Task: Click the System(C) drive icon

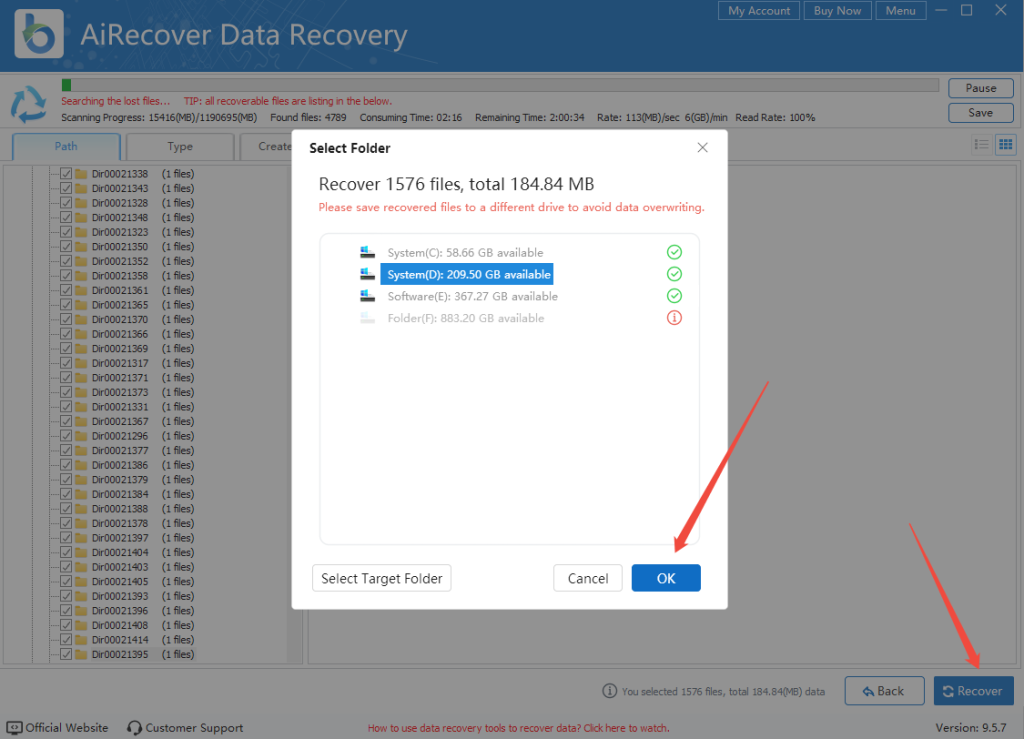Action: (x=367, y=253)
